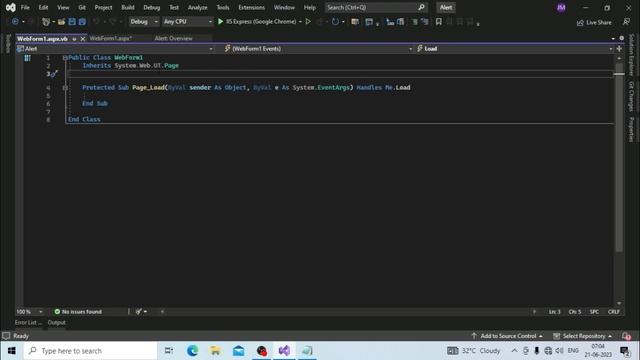Click No issues found indicator
640x360 pixels.
click(78, 311)
